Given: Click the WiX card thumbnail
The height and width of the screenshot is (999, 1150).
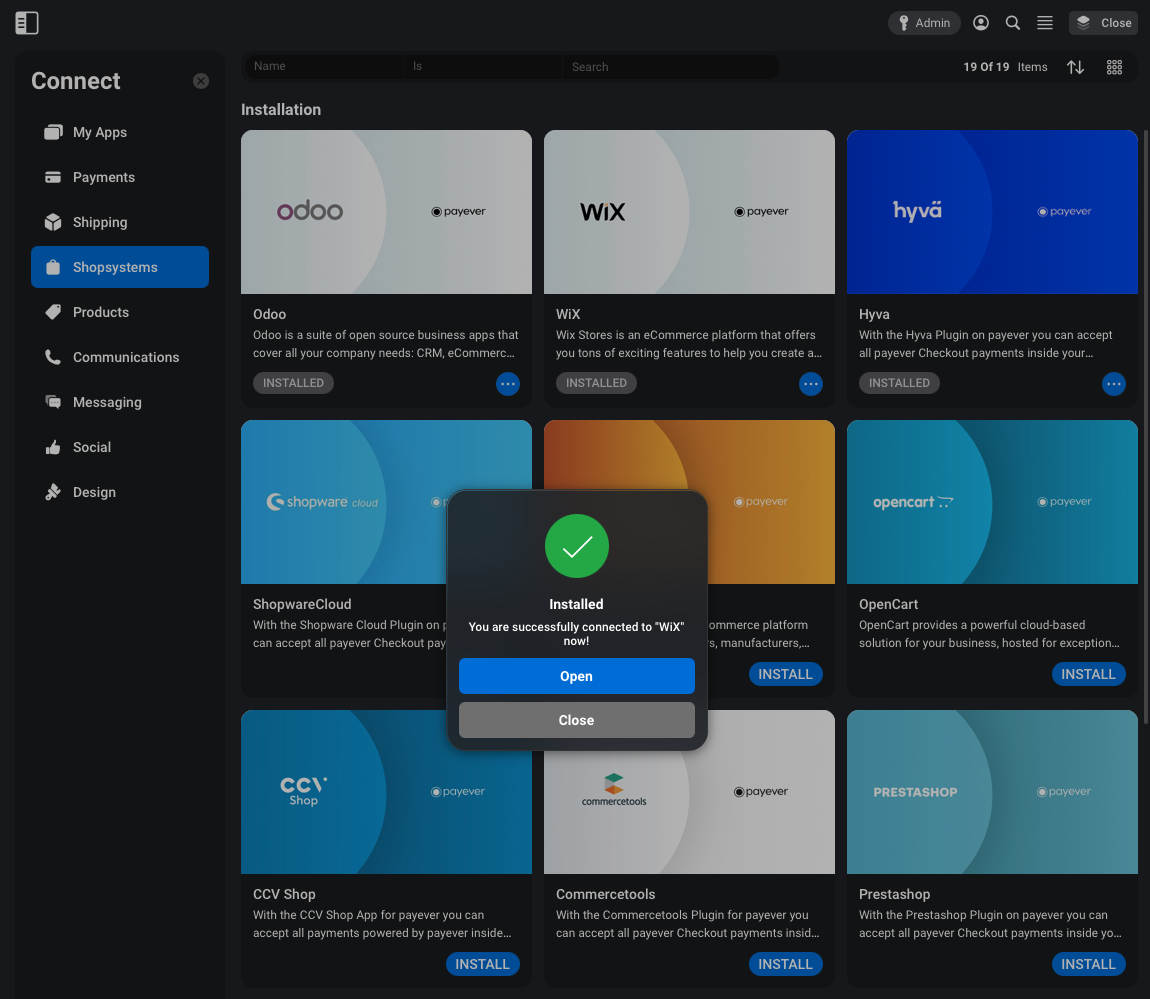Looking at the screenshot, I should pyautogui.click(x=689, y=212).
